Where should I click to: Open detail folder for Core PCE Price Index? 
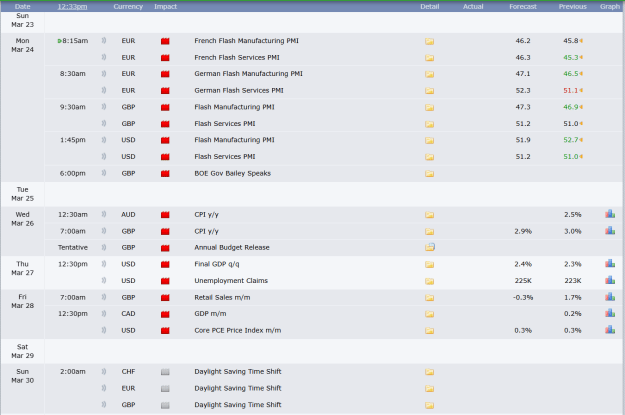(429, 330)
